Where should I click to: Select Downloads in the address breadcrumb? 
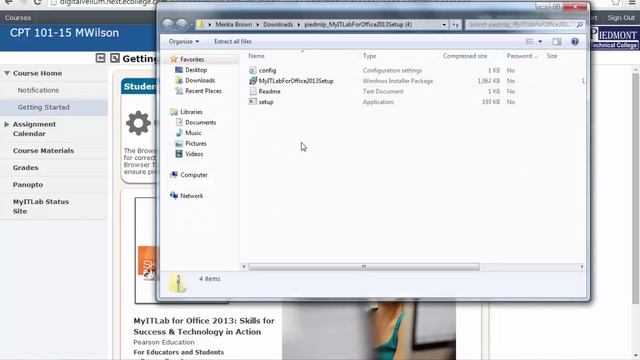pos(278,25)
